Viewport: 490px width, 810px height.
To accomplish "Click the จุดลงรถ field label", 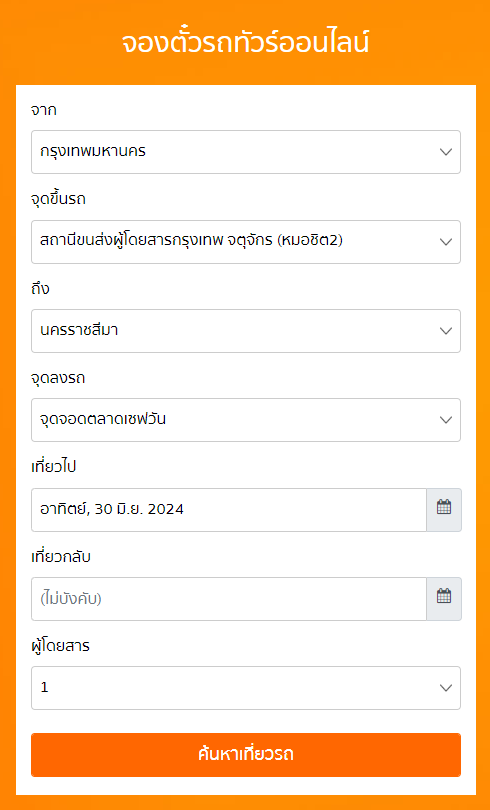I will [58, 378].
